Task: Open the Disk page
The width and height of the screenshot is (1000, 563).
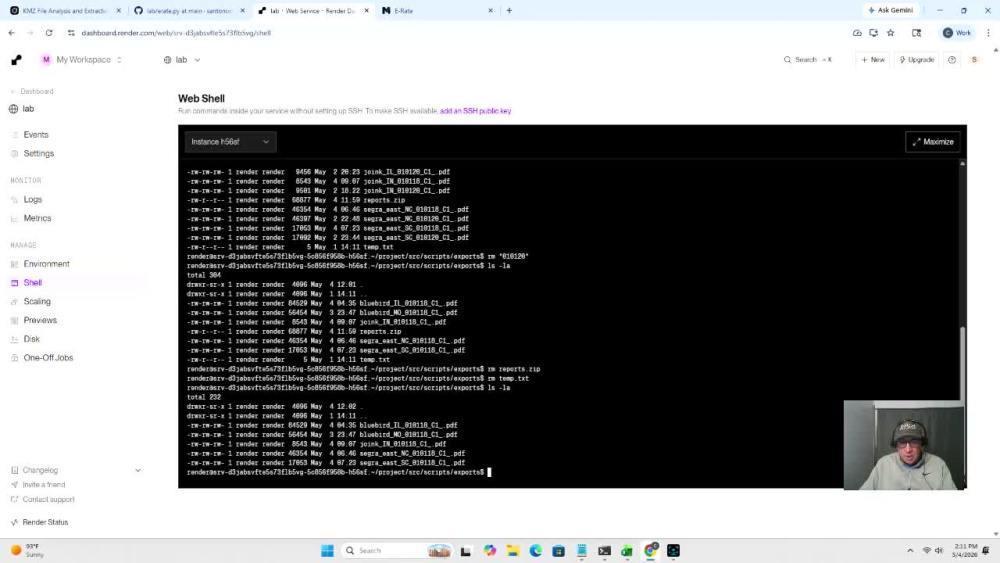Action: [31, 339]
